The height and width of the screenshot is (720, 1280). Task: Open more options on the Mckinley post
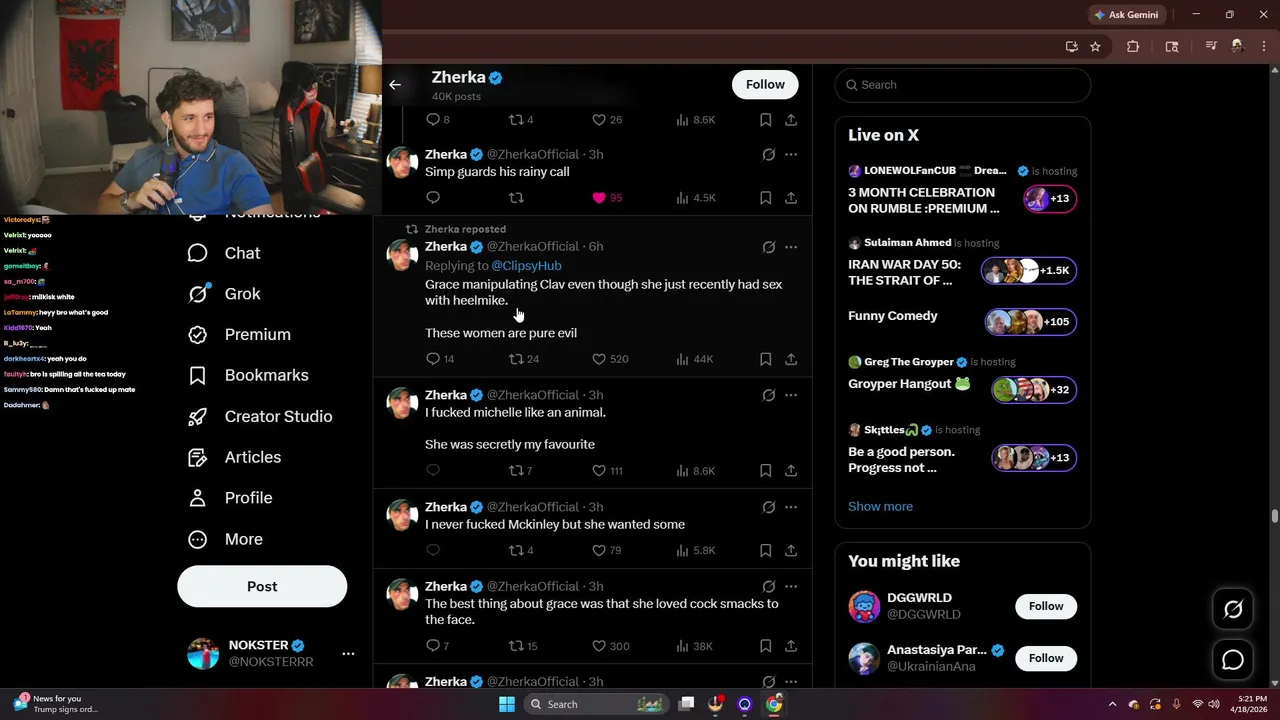point(791,507)
